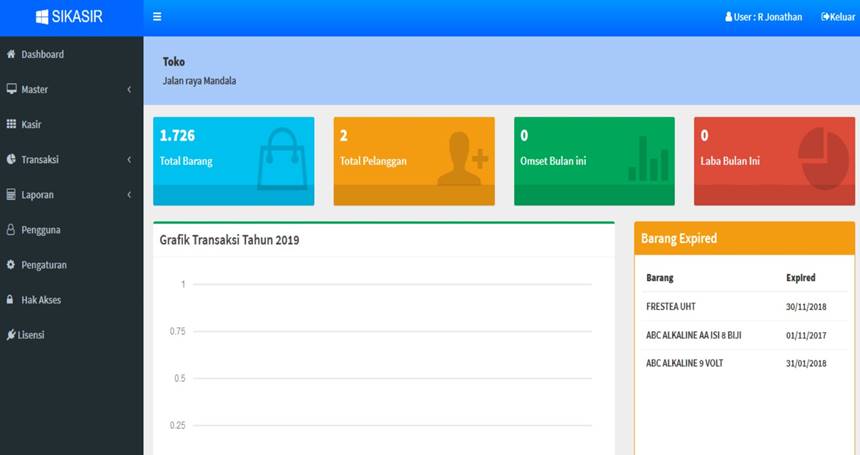Open User: R Jonathan profile link
Screen dimensions: 860x455
(764, 17)
